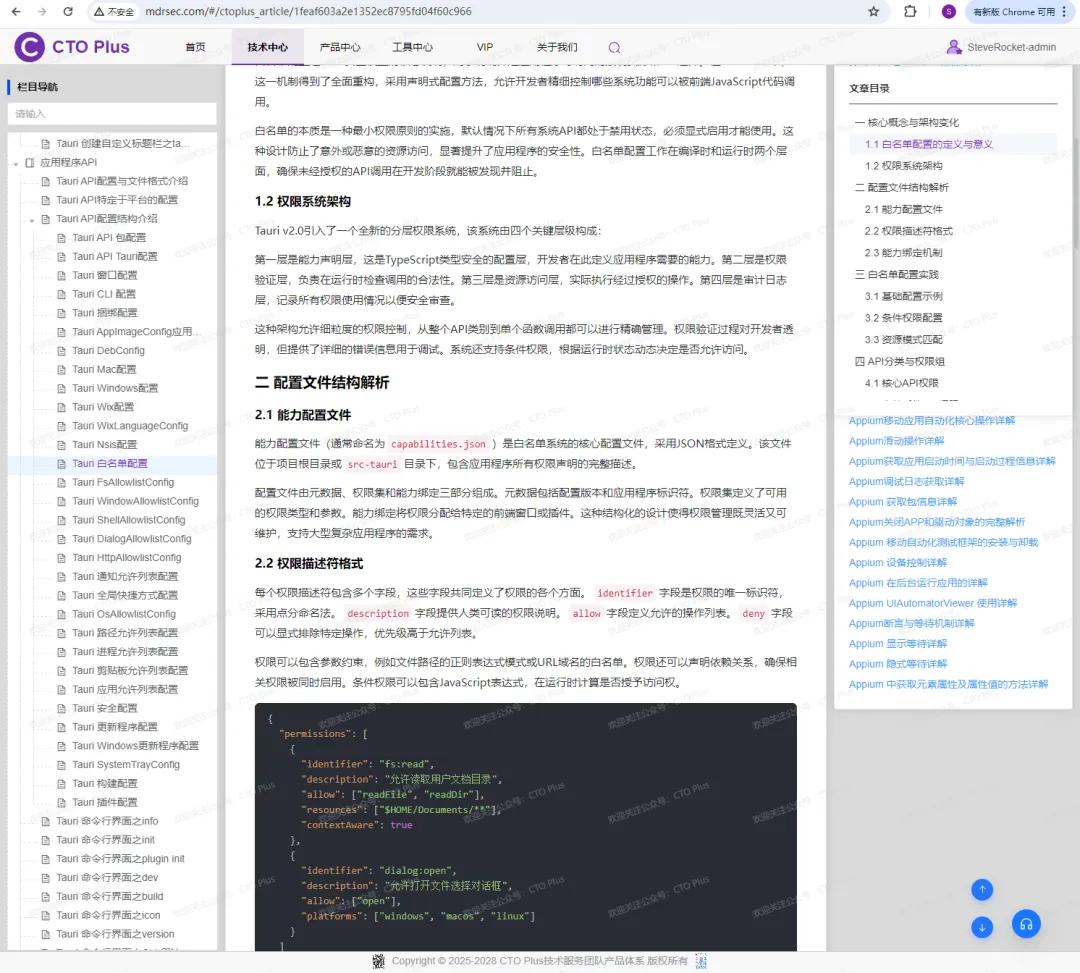
Task: Open Tauri ShellAllowlistConfig in the tree
Action: [129, 520]
